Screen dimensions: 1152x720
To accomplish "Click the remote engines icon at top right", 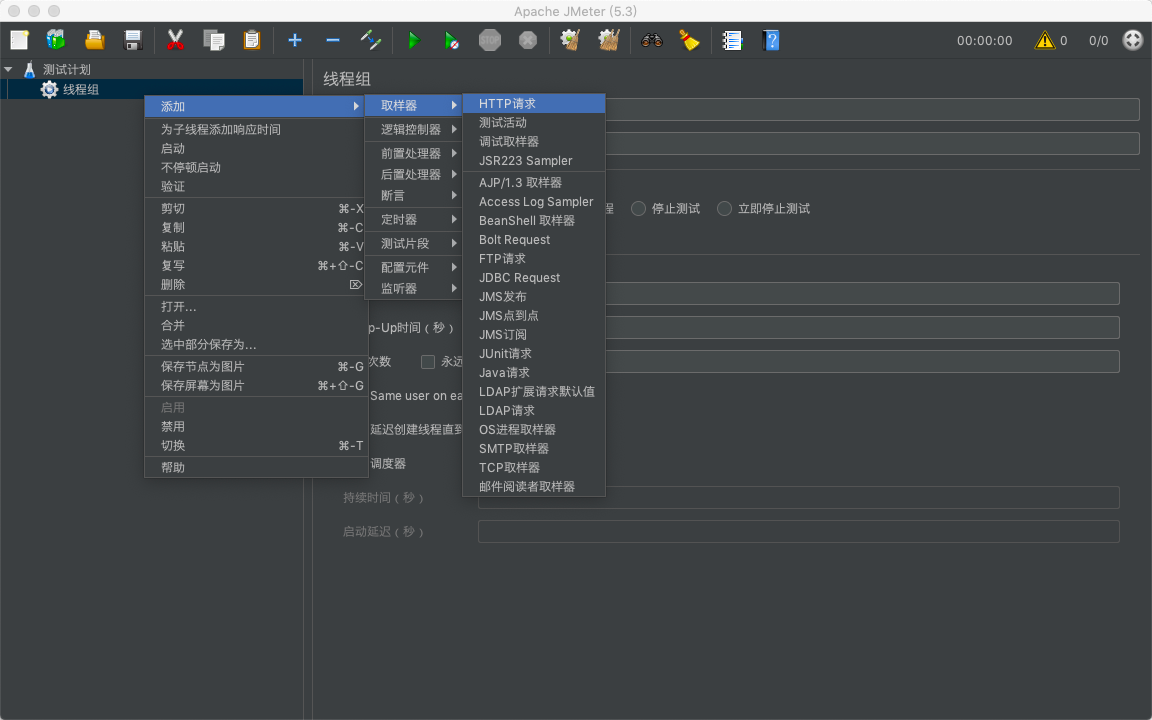I will click(x=1132, y=40).
